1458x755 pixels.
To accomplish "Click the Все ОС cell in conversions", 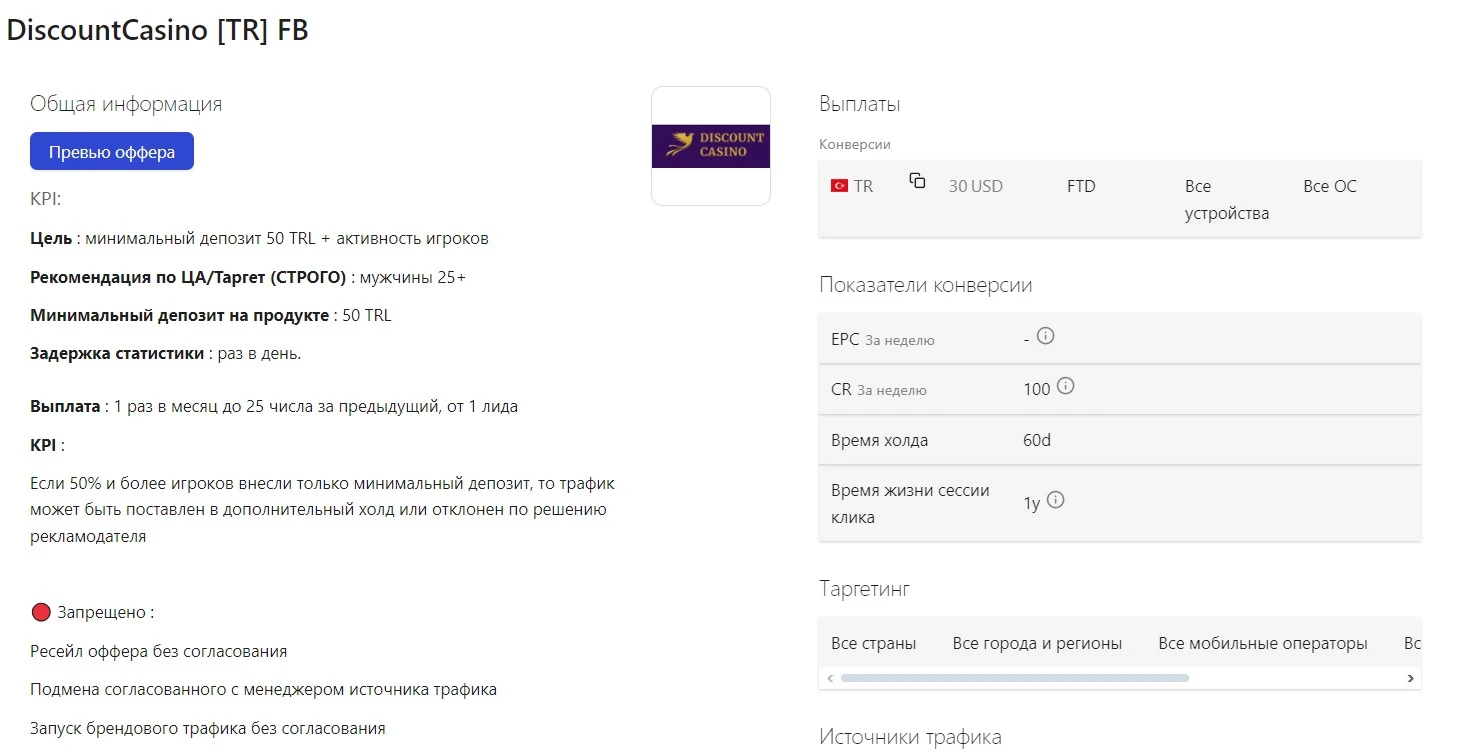I will pos(1330,186).
